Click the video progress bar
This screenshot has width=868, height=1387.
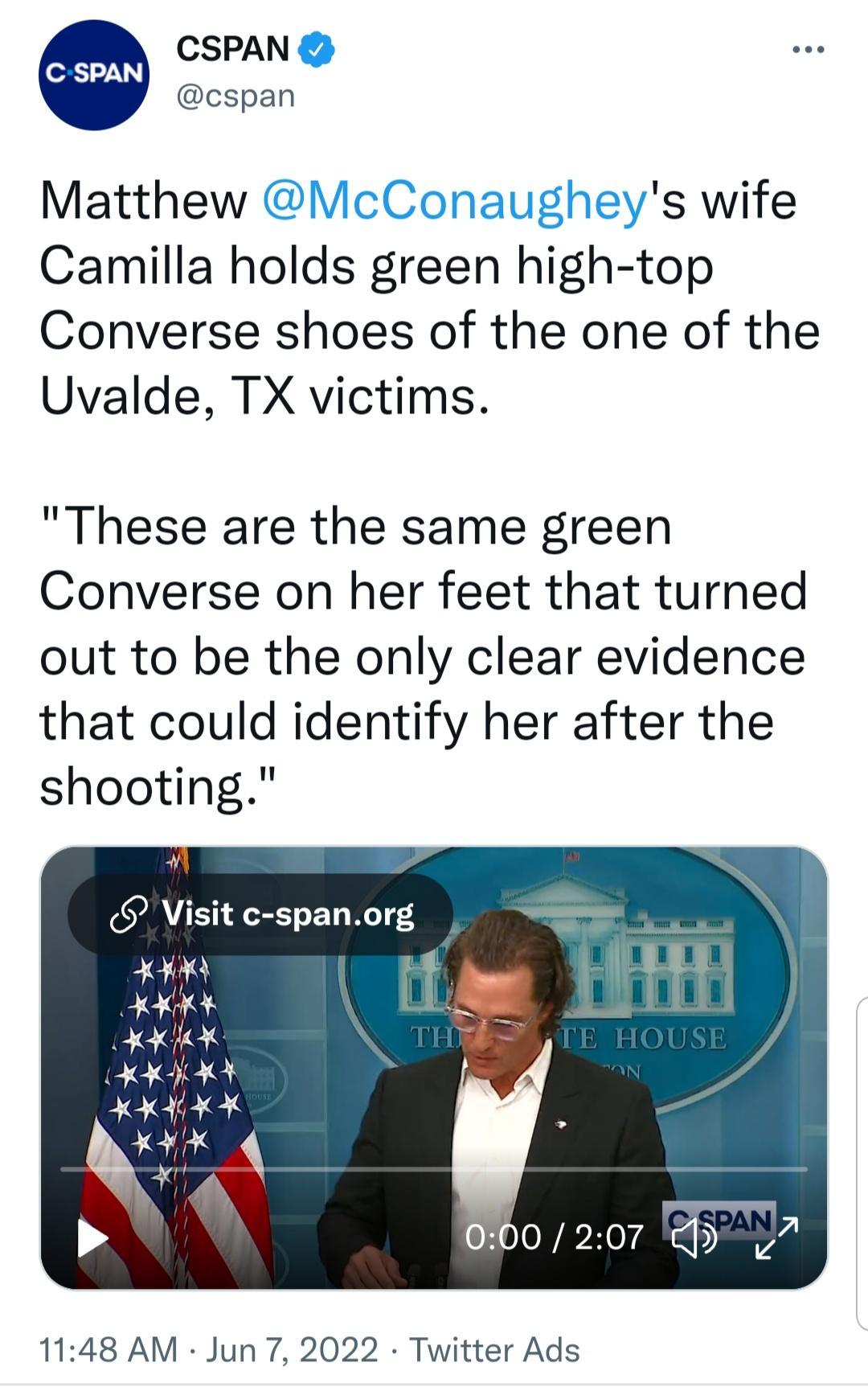point(434,1166)
